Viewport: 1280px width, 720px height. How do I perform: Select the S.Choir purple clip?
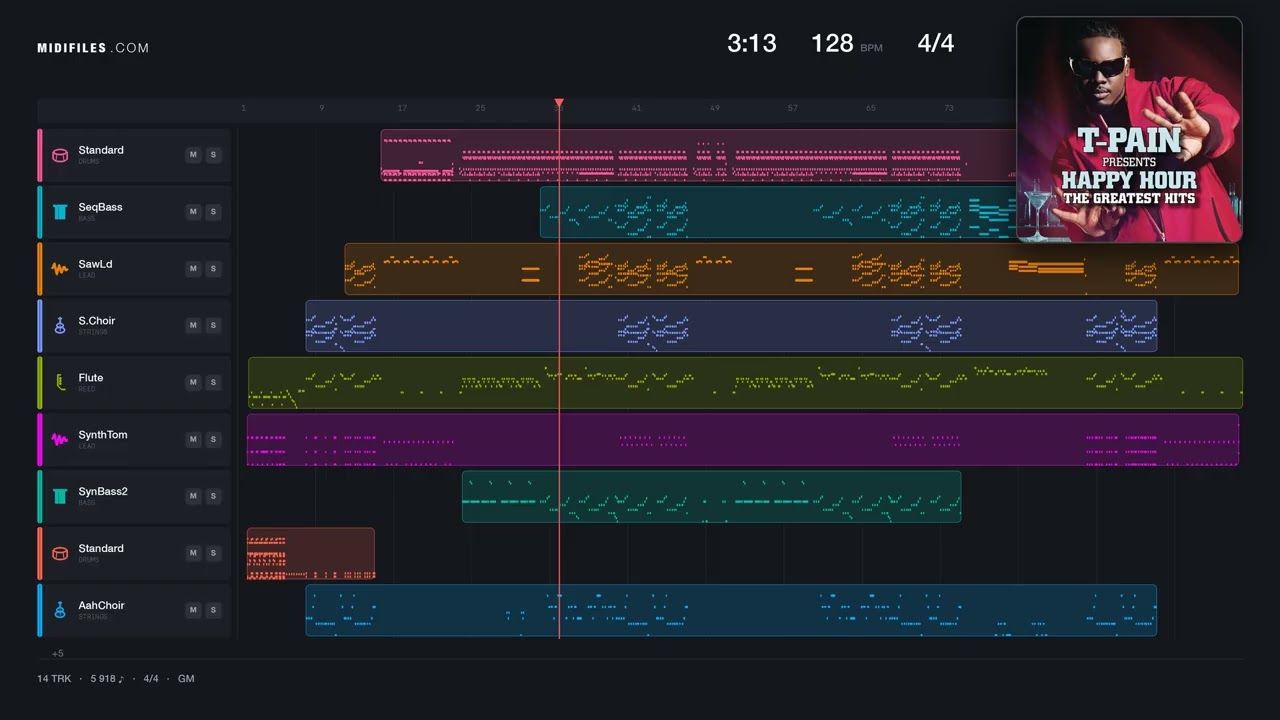(731, 326)
